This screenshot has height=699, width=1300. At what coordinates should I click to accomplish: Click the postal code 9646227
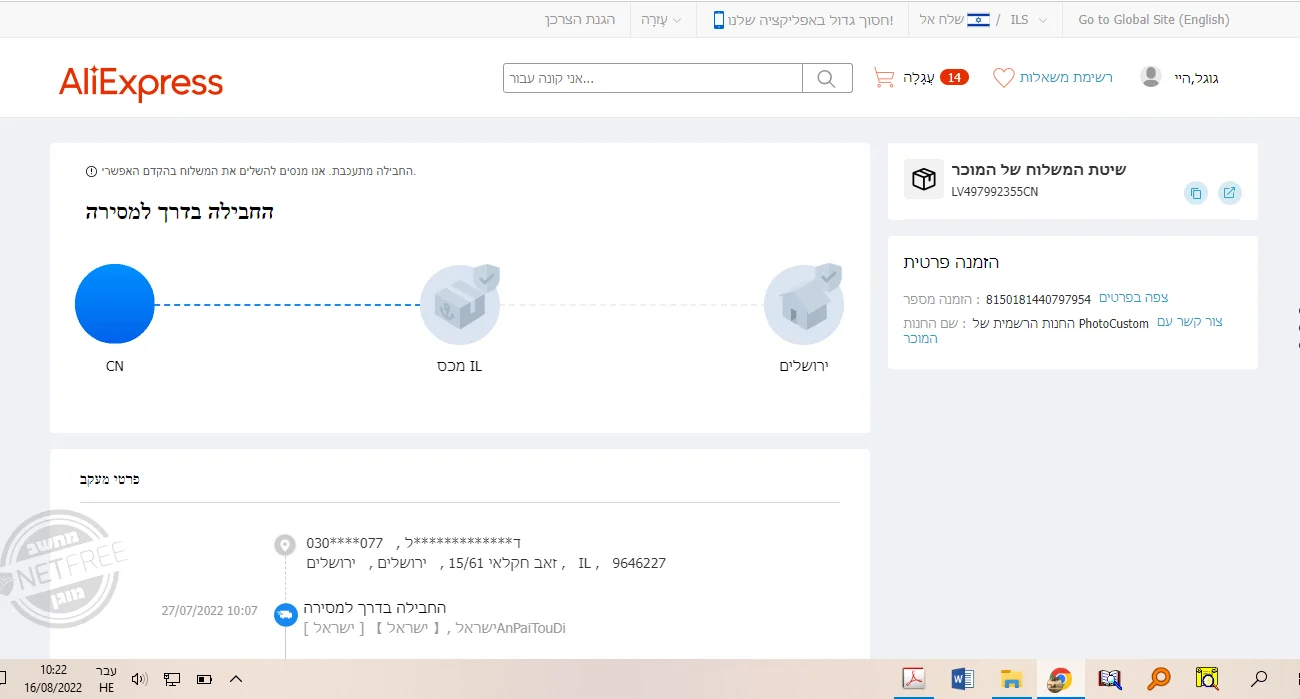(x=639, y=563)
